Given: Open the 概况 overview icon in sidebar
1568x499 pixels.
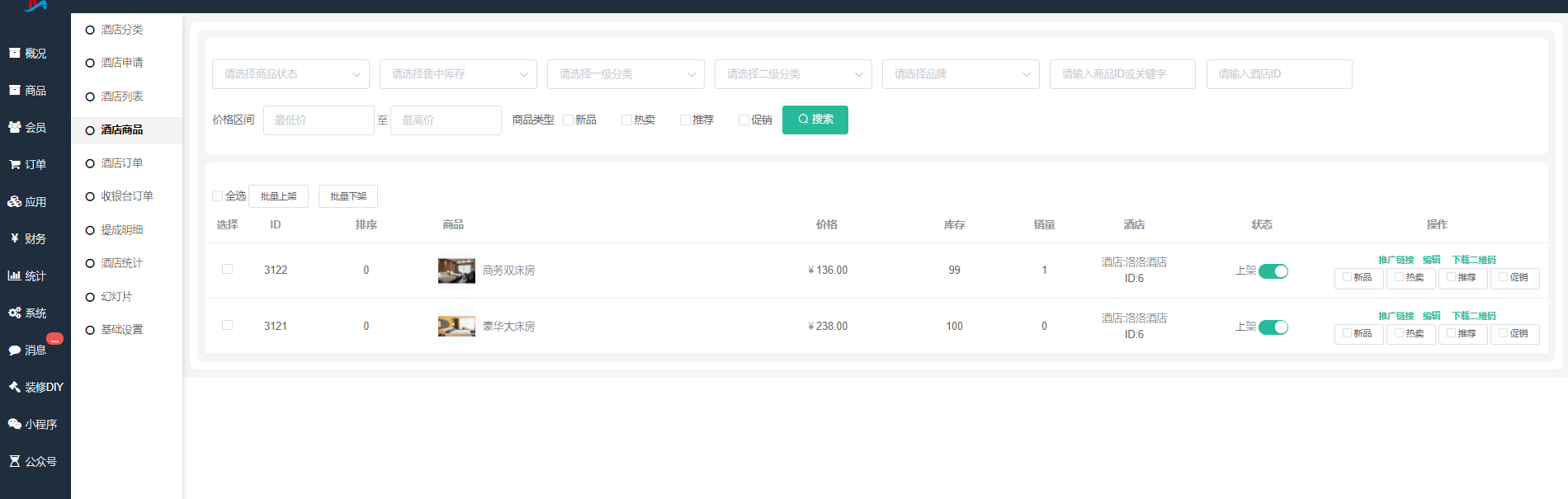Looking at the screenshot, I should coord(14,53).
